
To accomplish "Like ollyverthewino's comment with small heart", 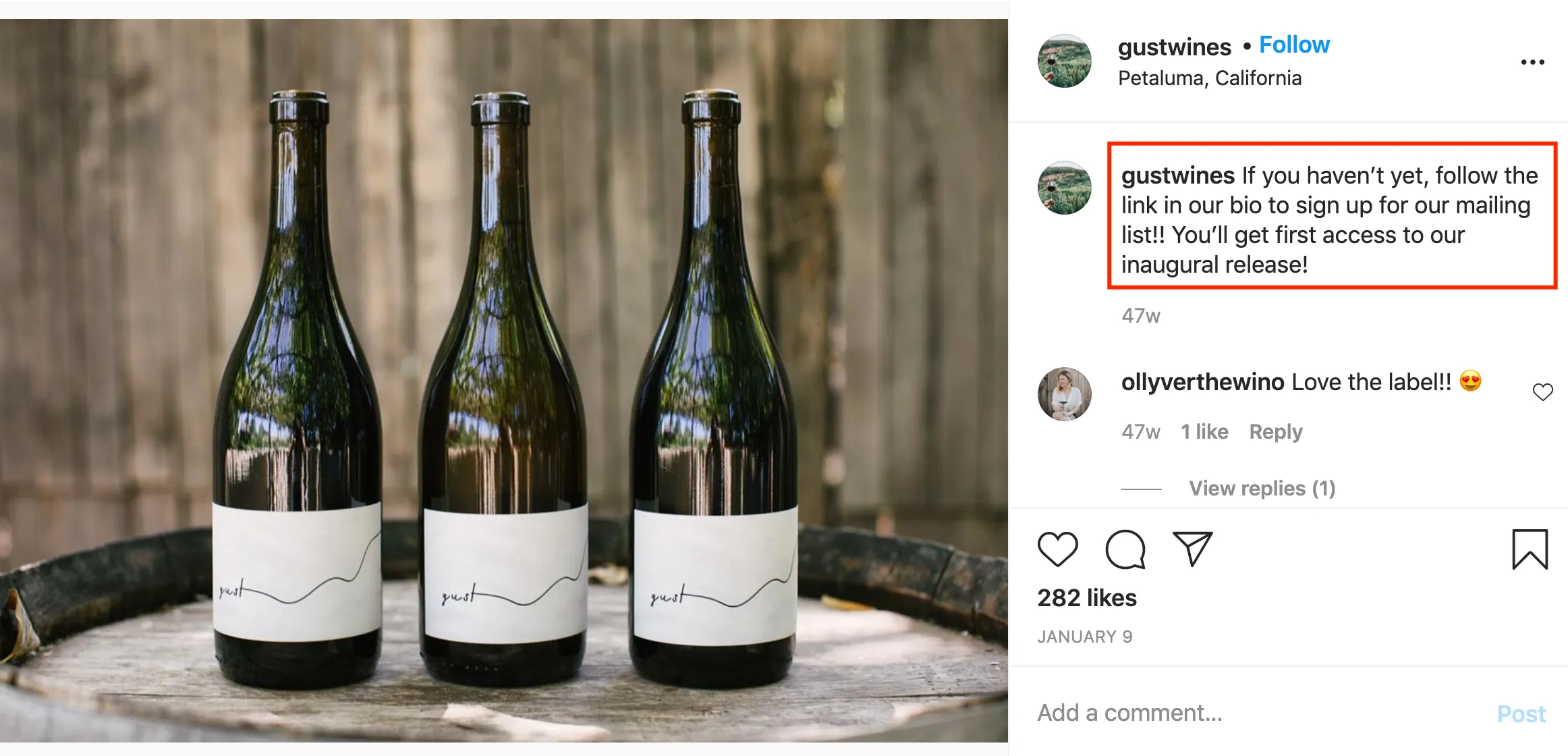I will 1542,391.
